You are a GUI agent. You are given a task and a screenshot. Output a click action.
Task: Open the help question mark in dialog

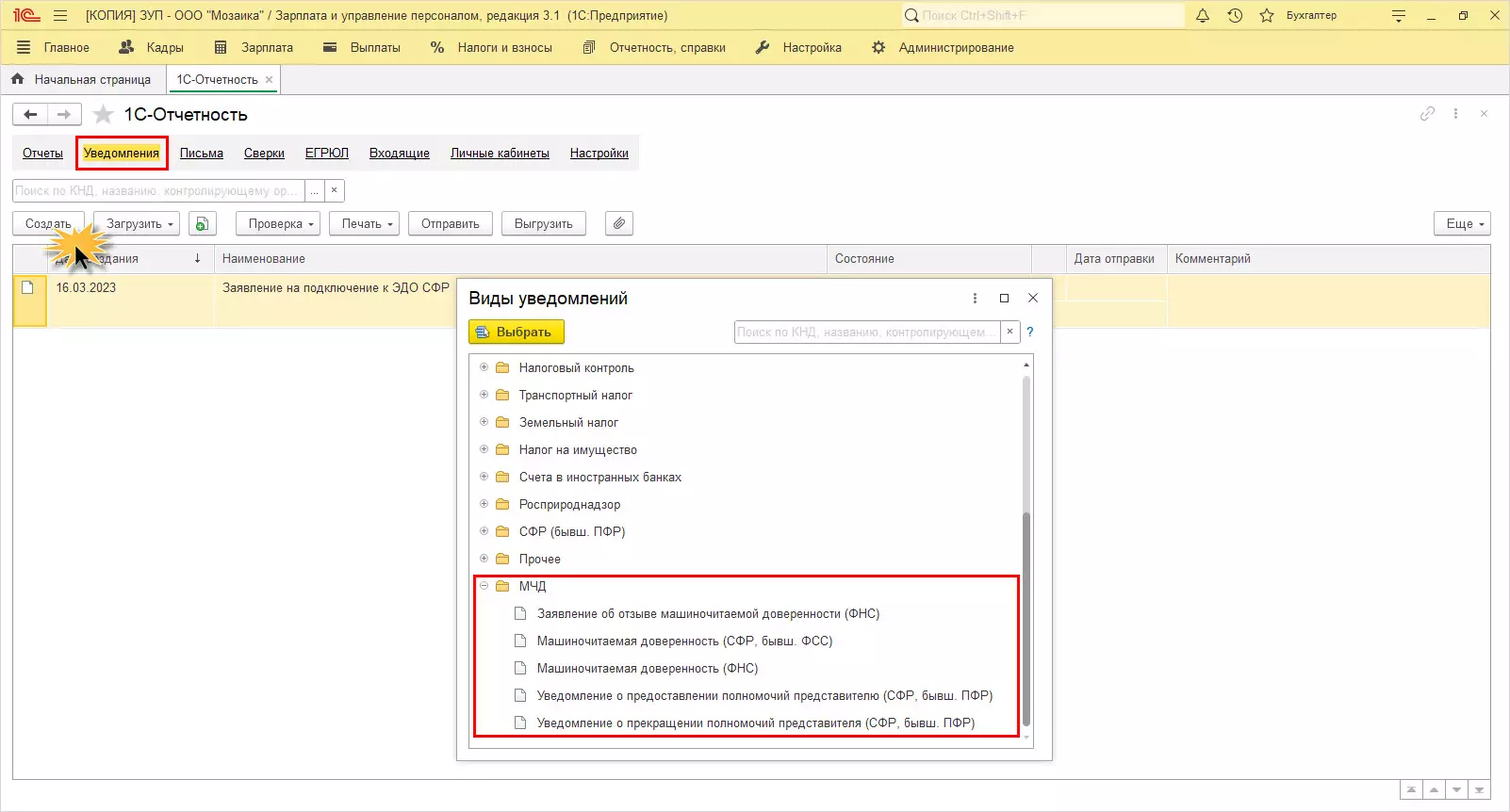pos(1030,332)
